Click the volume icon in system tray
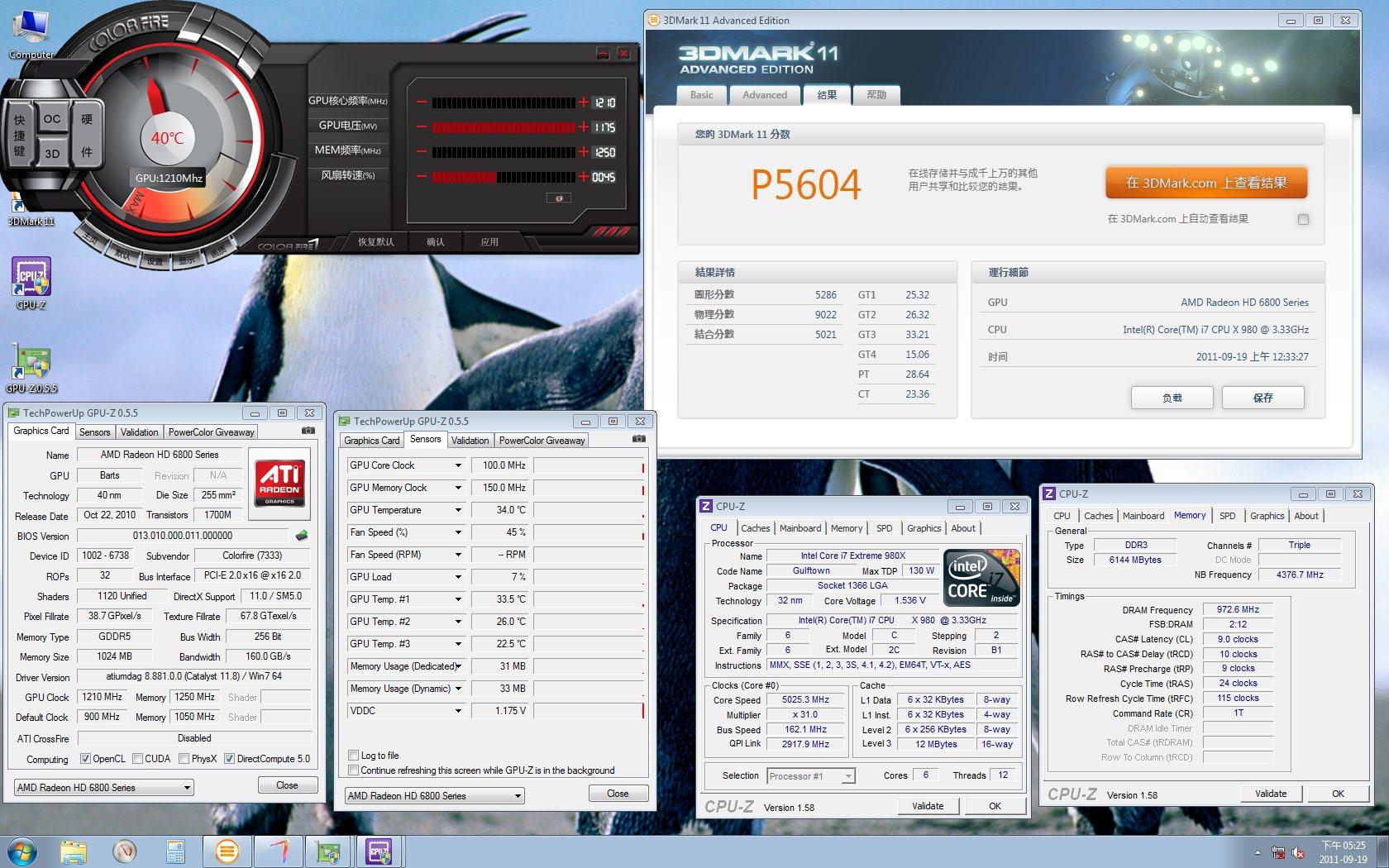The height and width of the screenshot is (868, 1389). click(1297, 853)
